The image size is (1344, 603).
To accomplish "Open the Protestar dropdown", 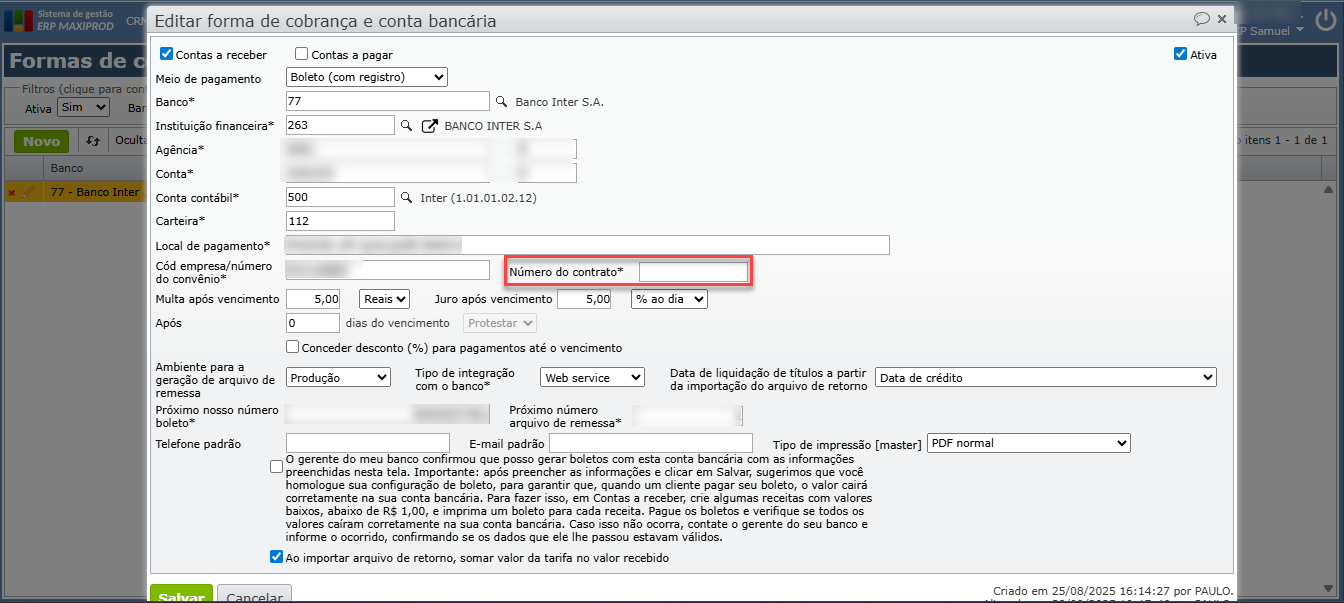I will [501, 323].
